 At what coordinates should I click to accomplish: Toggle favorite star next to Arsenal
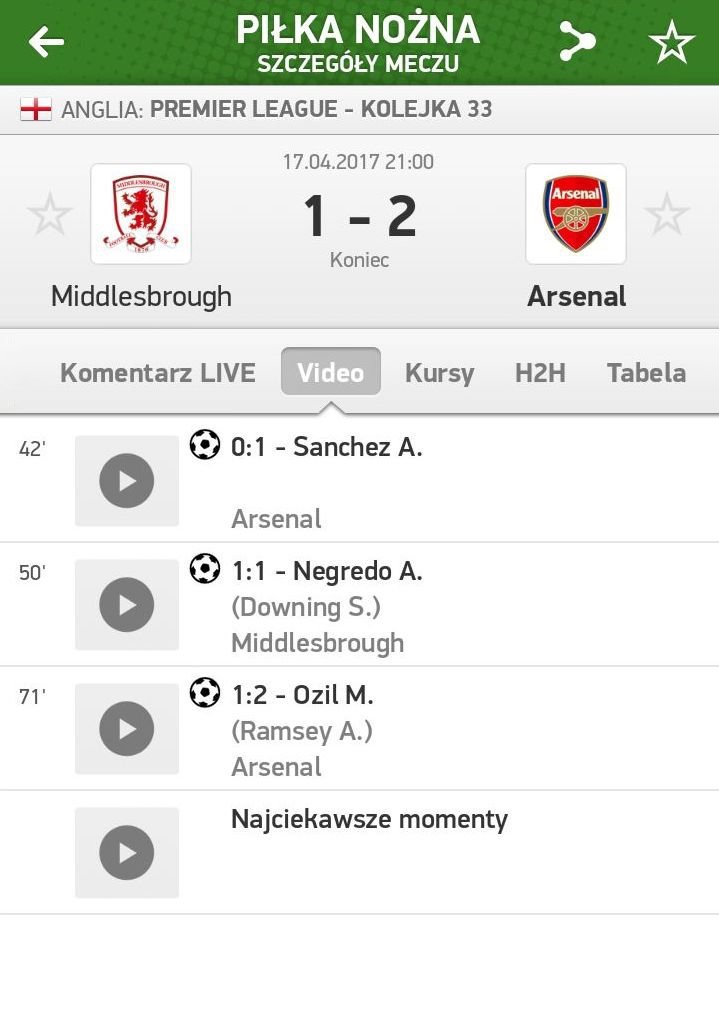coord(667,214)
